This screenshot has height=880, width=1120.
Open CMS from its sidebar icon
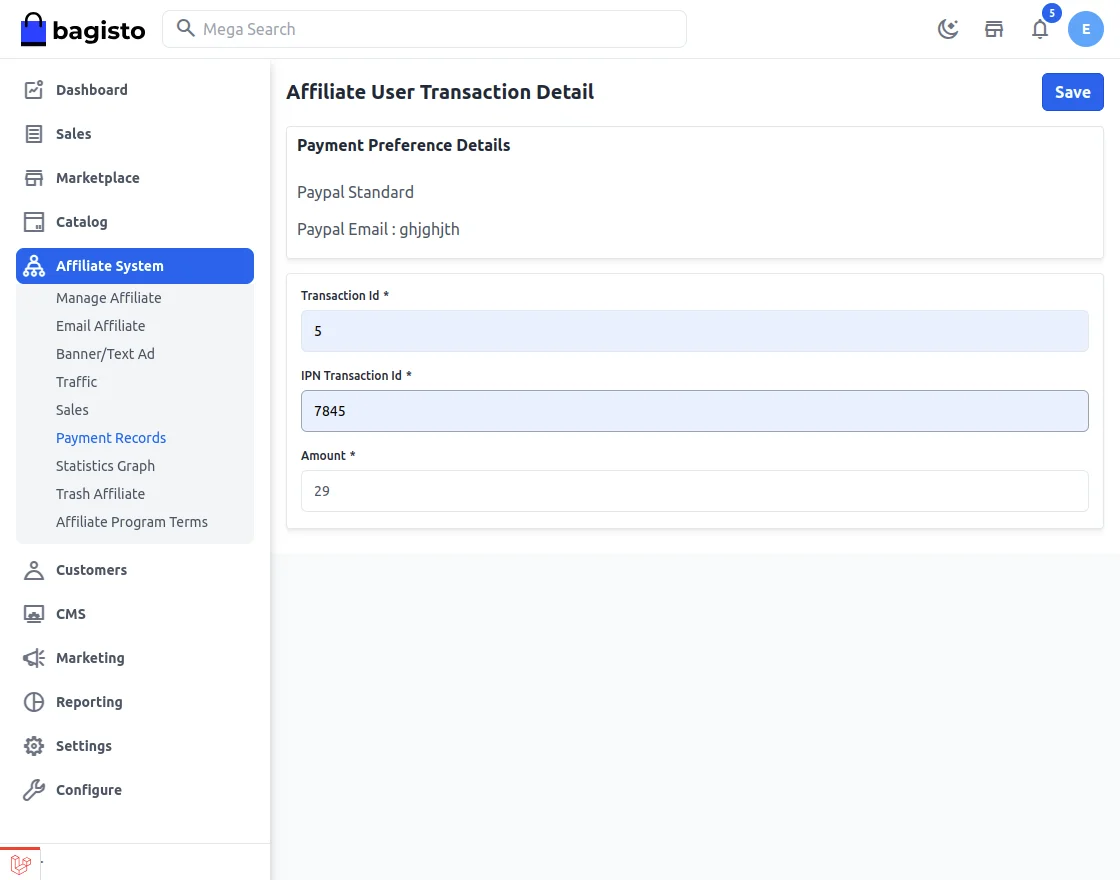33,613
